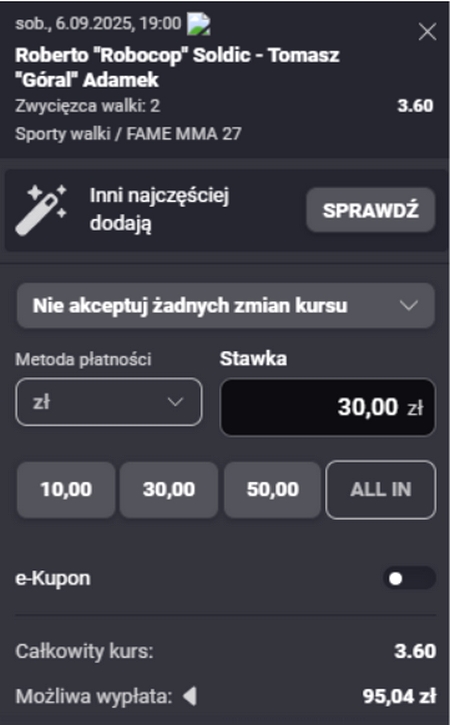Click the Stawka input field

[327, 407]
